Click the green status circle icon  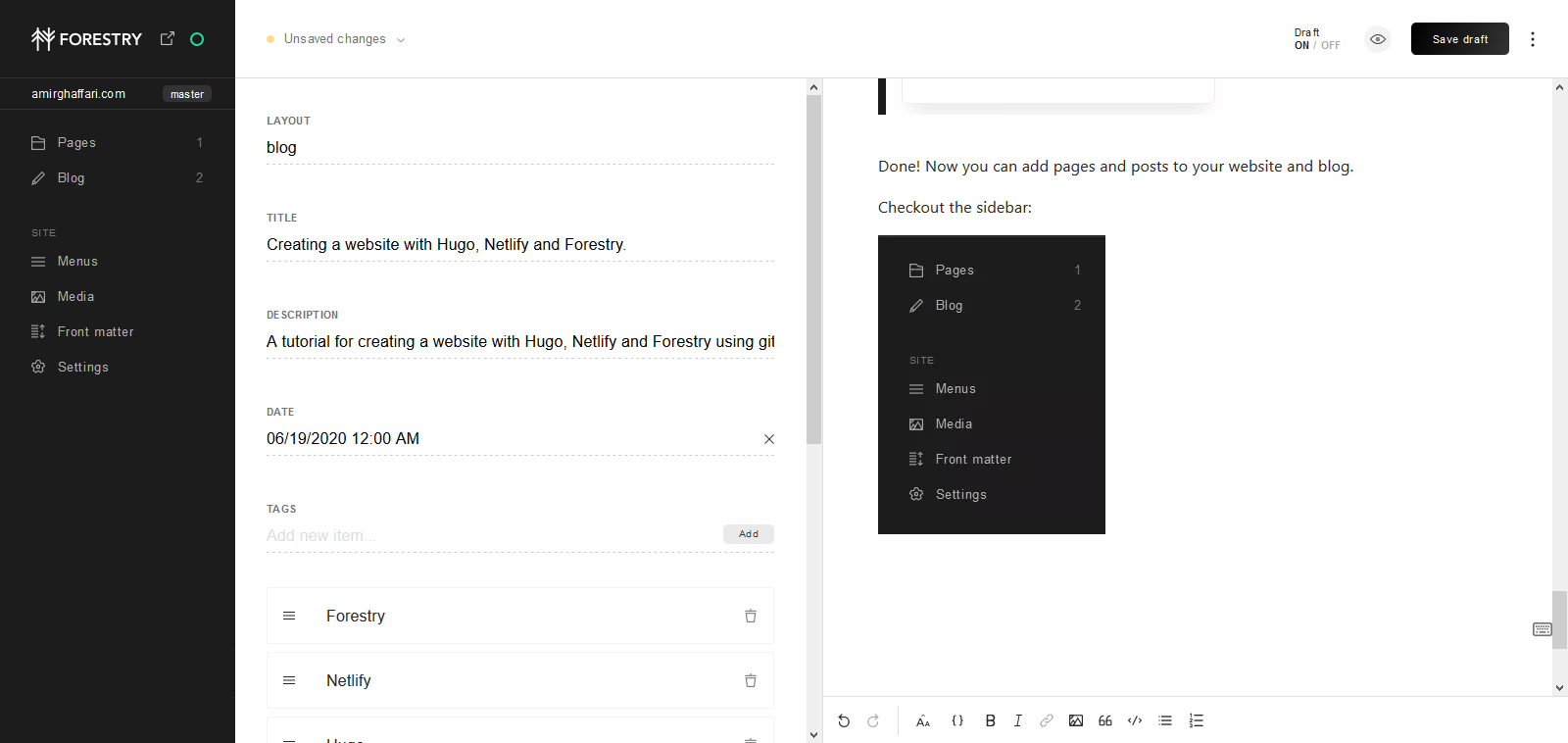[197, 39]
